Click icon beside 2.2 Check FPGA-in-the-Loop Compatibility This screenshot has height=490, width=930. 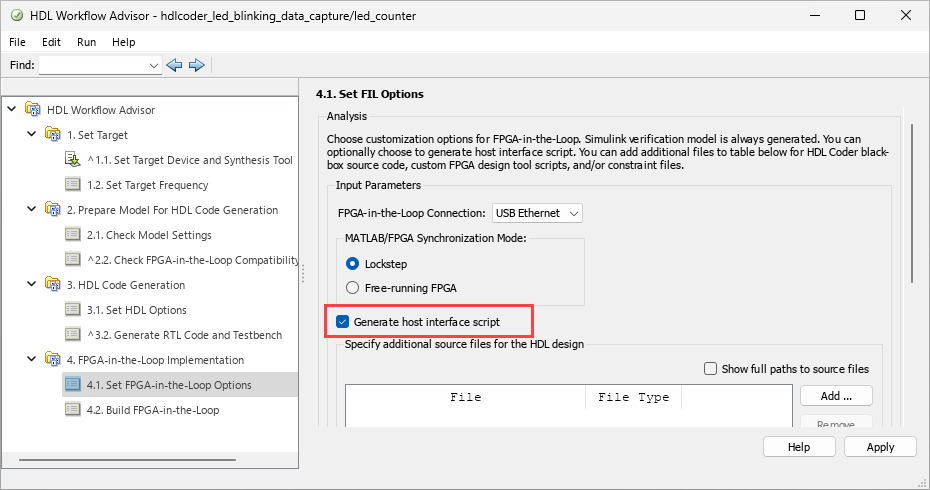[72, 259]
